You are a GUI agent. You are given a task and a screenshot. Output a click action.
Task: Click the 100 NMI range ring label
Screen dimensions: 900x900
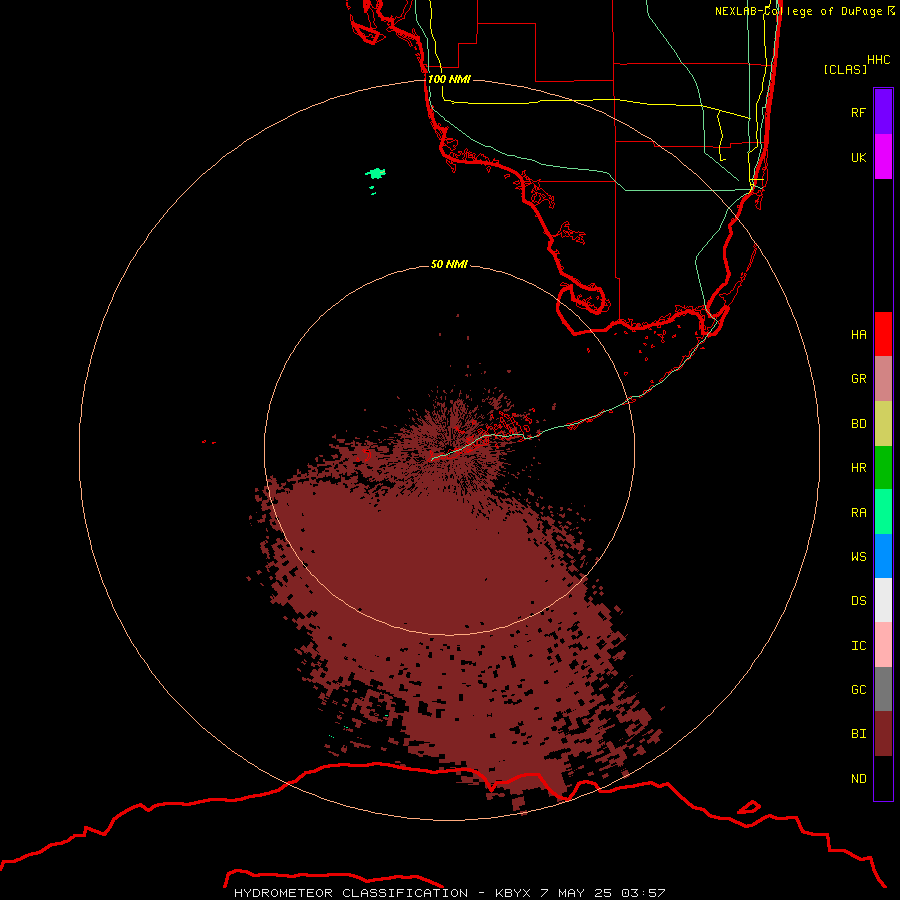coord(449,79)
